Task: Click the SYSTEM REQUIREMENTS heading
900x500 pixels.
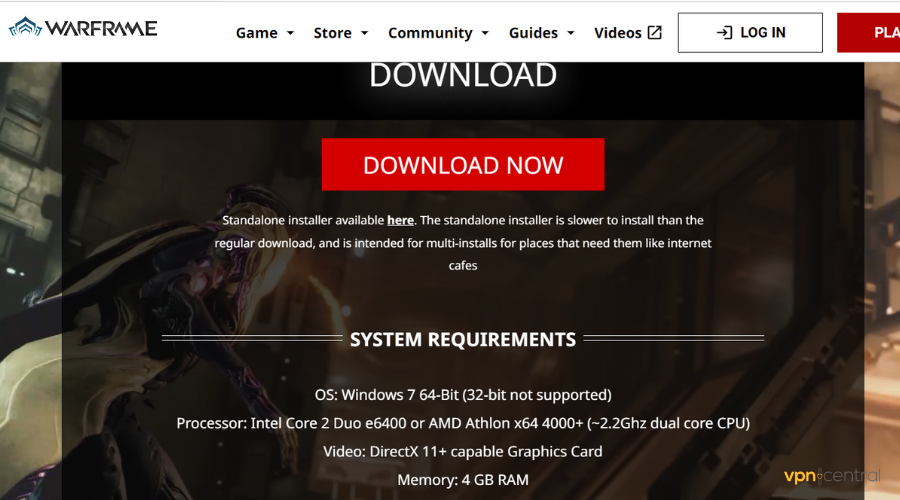Action: coord(463,339)
